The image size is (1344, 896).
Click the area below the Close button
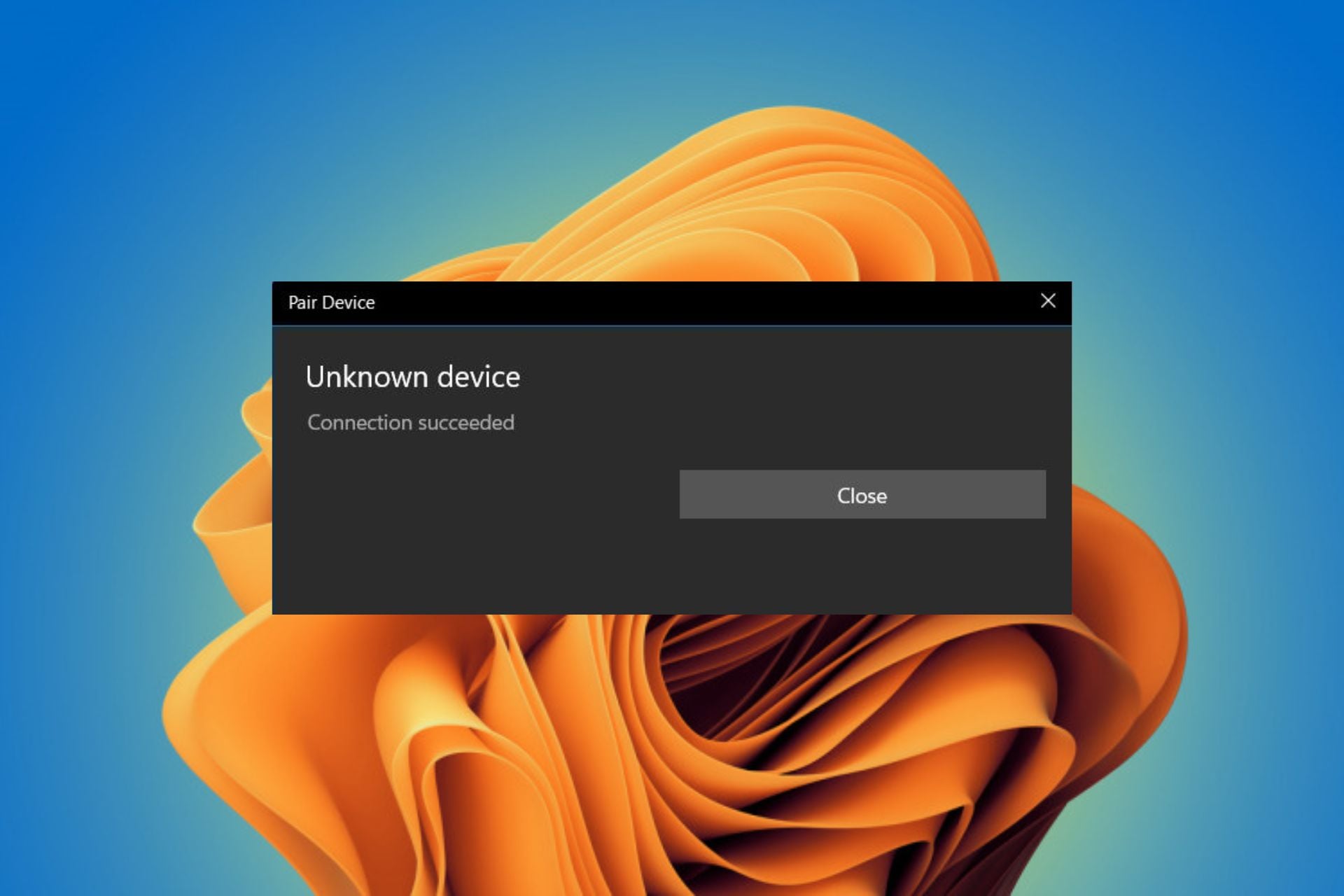click(862, 567)
